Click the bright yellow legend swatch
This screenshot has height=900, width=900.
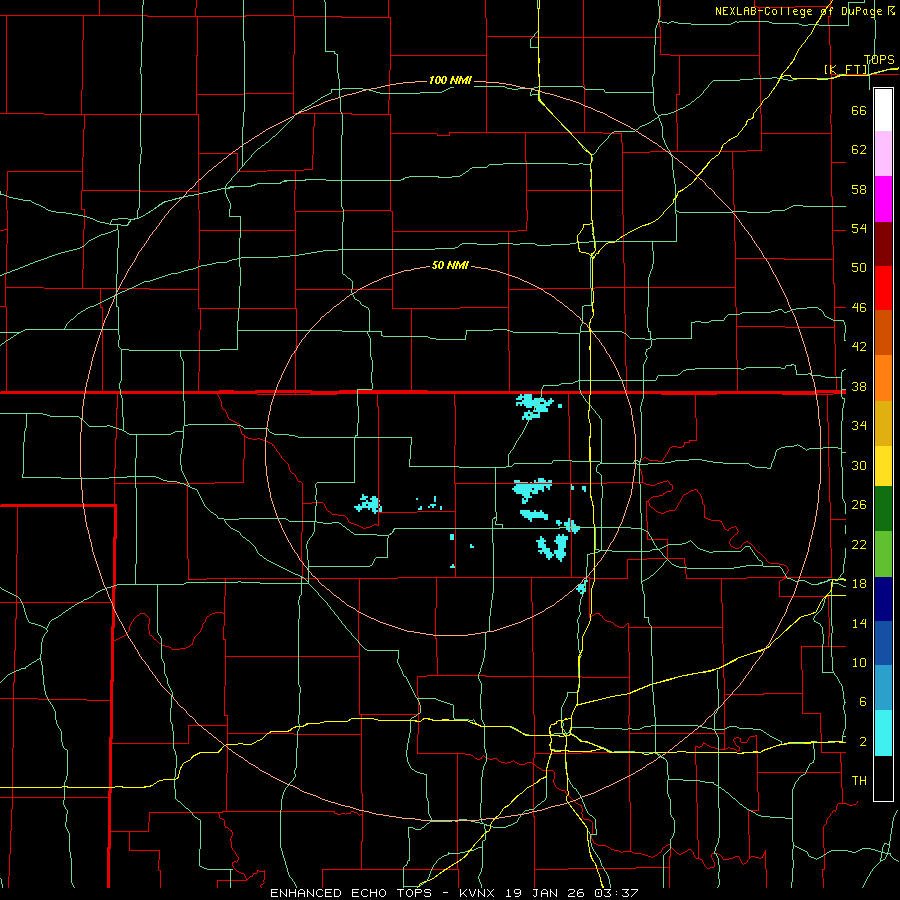click(883, 466)
